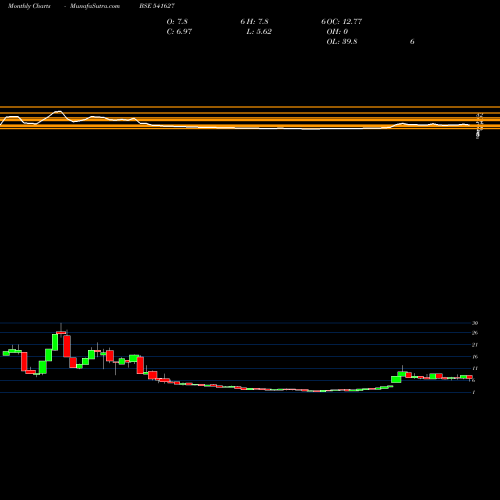Click the 'OH: 0' reading
500x500 pixels.
(337, 32)
